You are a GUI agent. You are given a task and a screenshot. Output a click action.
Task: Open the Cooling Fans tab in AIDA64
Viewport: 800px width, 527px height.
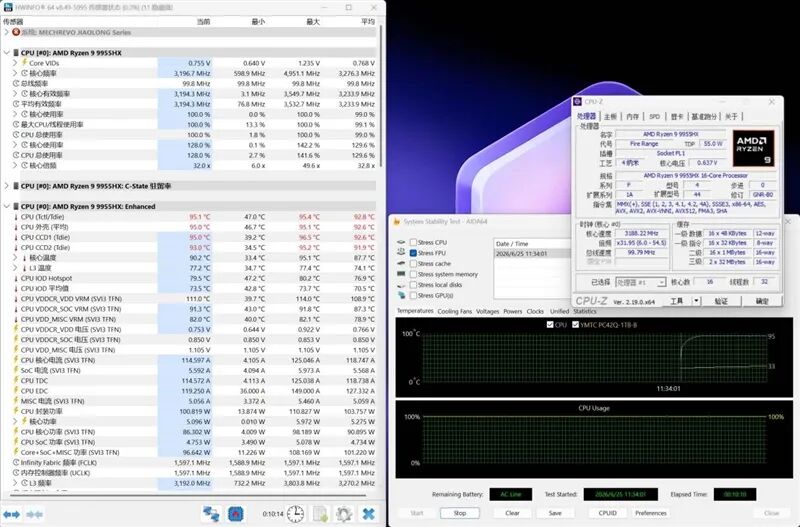pos(455,311)
